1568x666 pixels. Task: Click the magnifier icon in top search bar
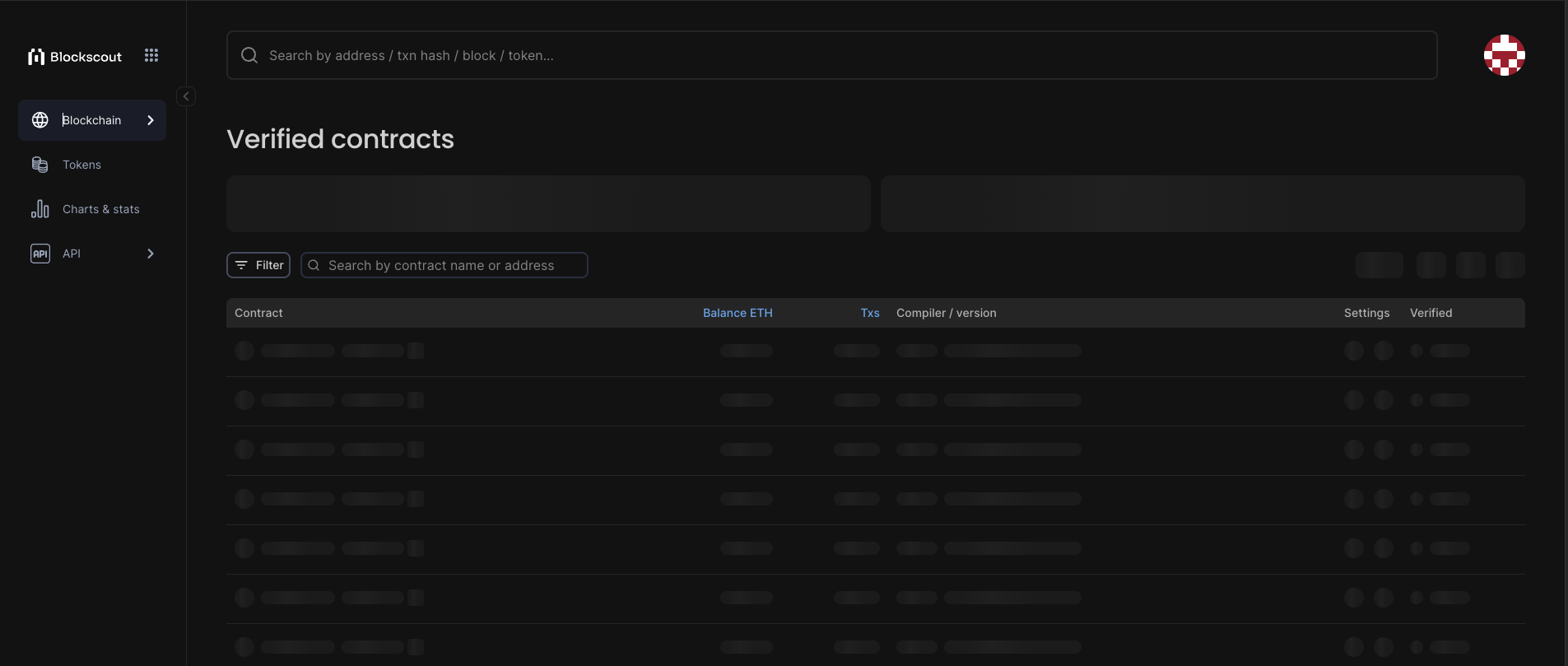click(249, 55)
